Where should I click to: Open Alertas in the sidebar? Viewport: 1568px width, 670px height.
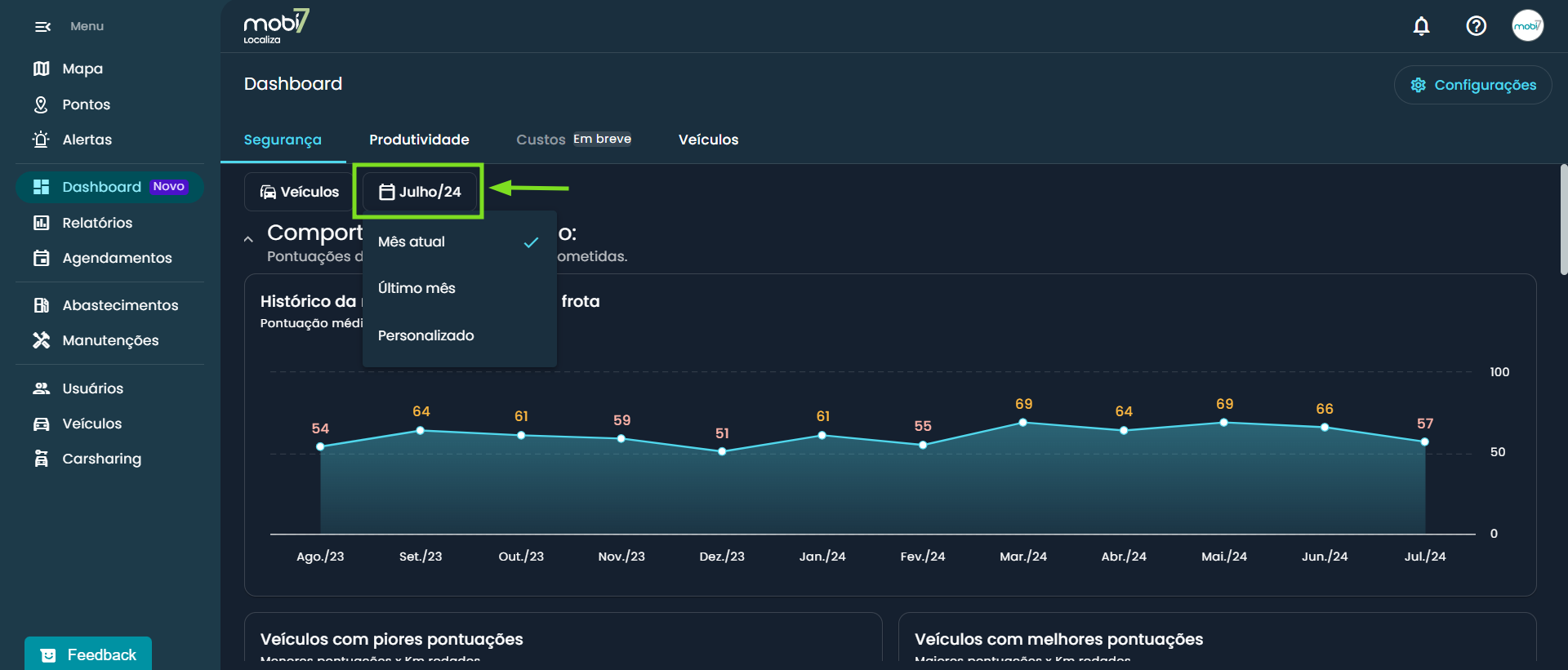(87, 140)
